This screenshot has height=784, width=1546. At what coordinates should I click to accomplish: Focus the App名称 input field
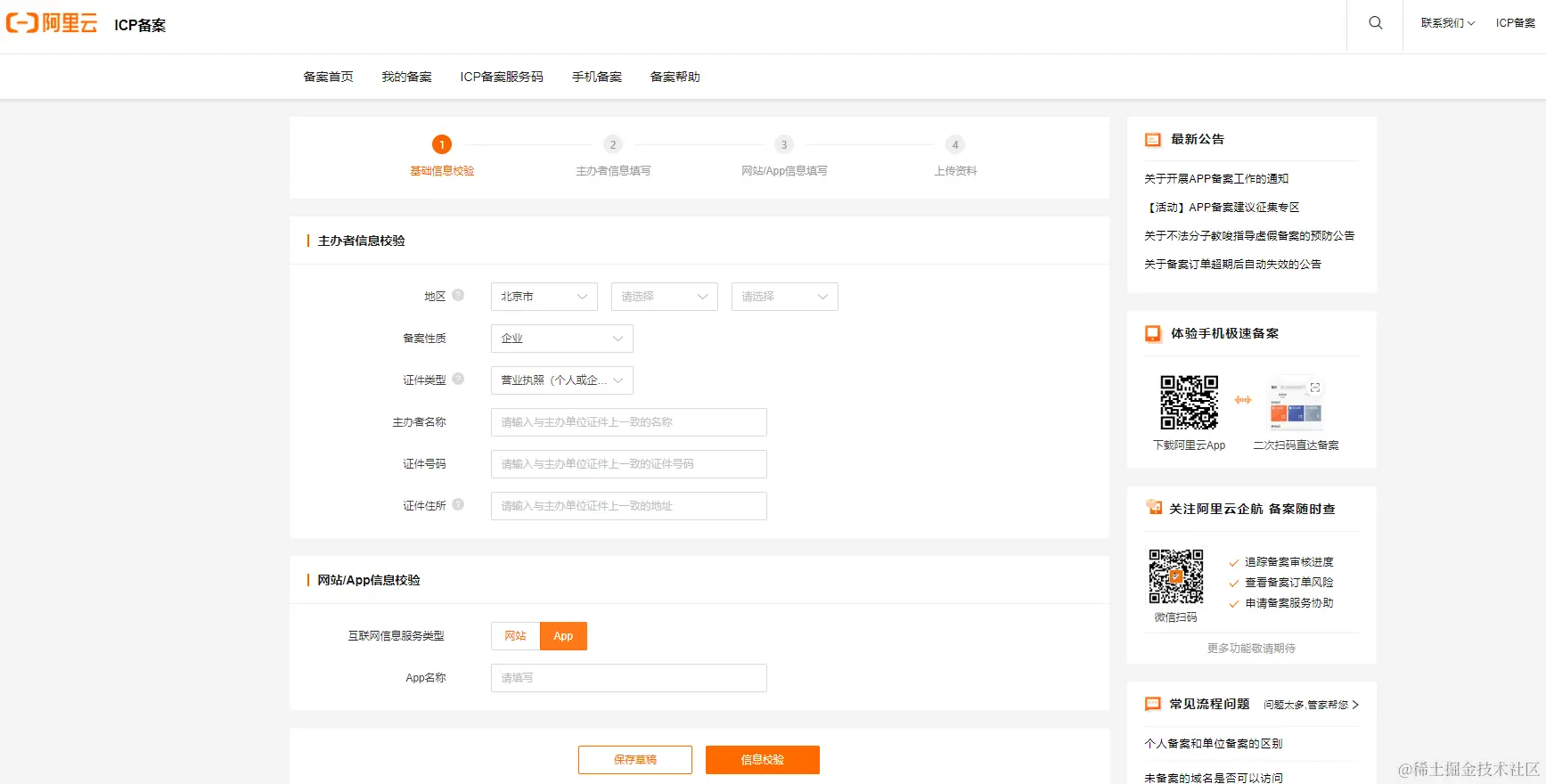629,678
